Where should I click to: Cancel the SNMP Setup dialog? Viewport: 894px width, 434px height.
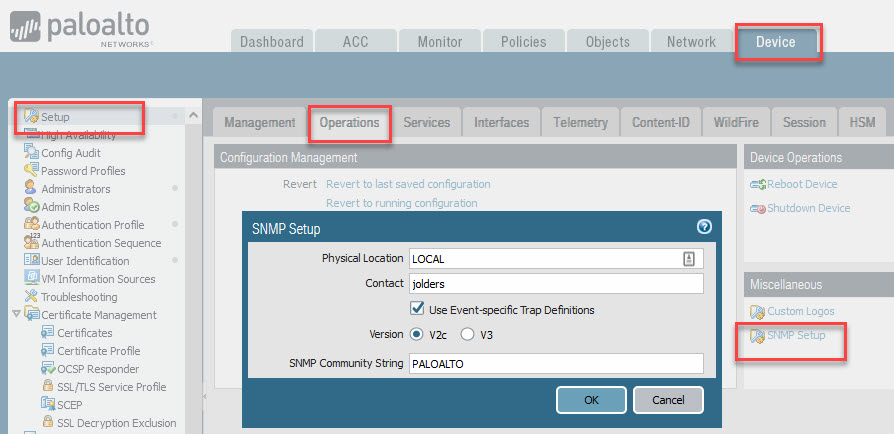(668, 400)
